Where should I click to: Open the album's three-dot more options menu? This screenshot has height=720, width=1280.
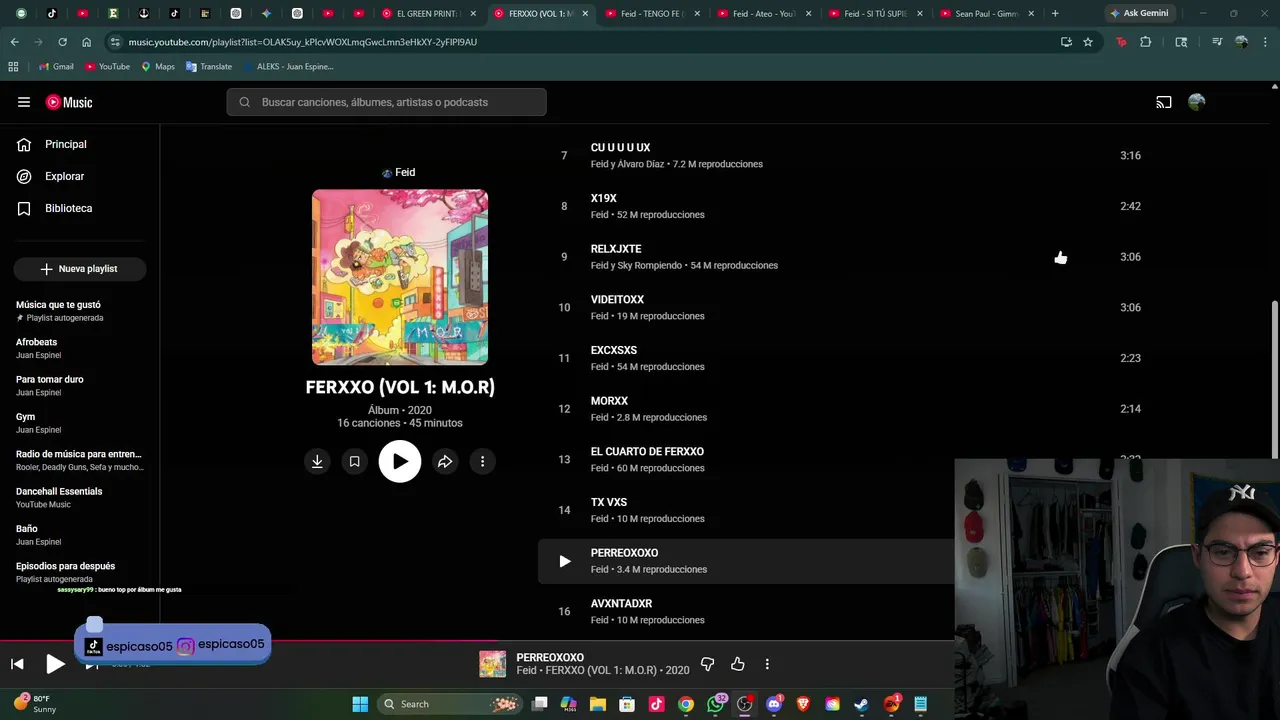point(482,461)
